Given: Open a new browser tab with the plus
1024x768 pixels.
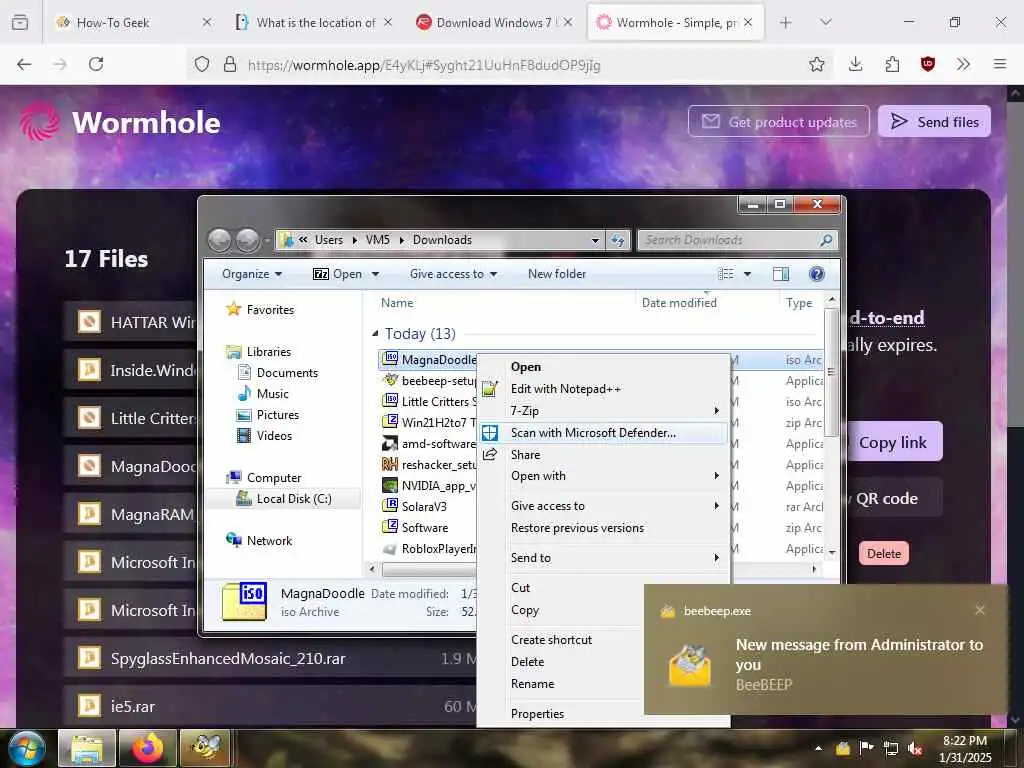Looking at the screenshot, I should tap(786, 23).
